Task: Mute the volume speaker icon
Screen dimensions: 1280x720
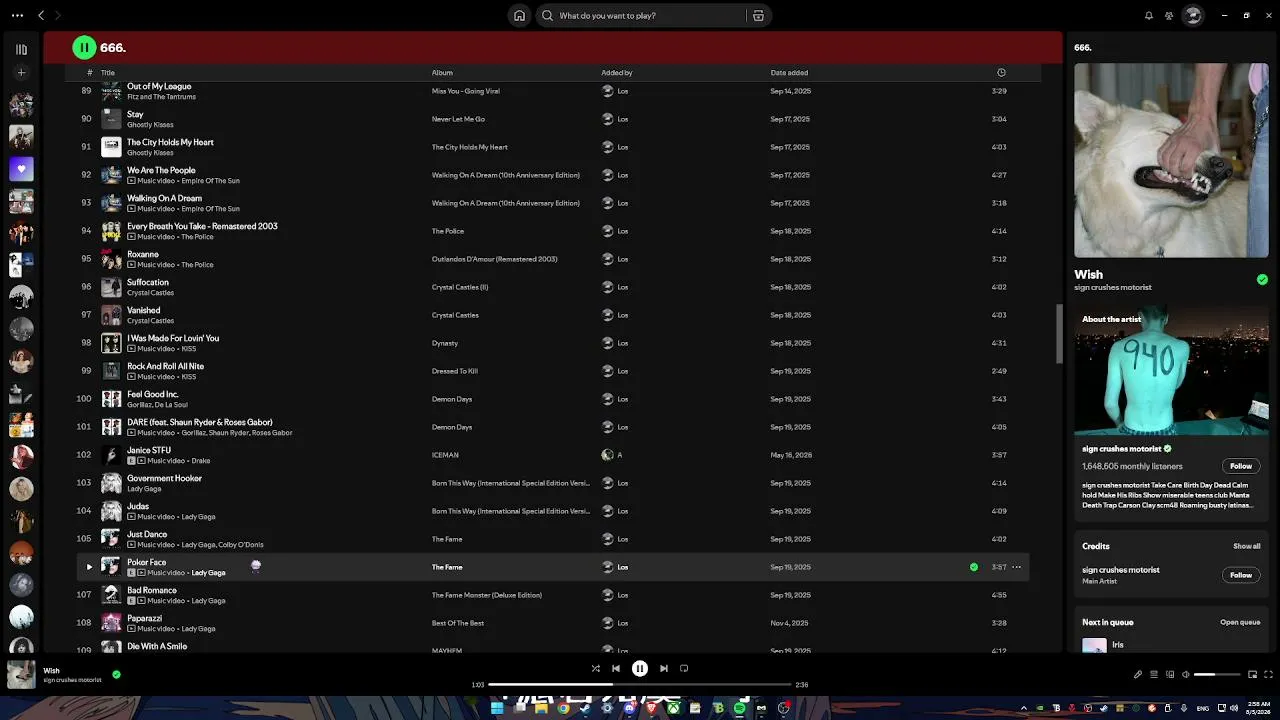Action: click(x=1185, y=675)
